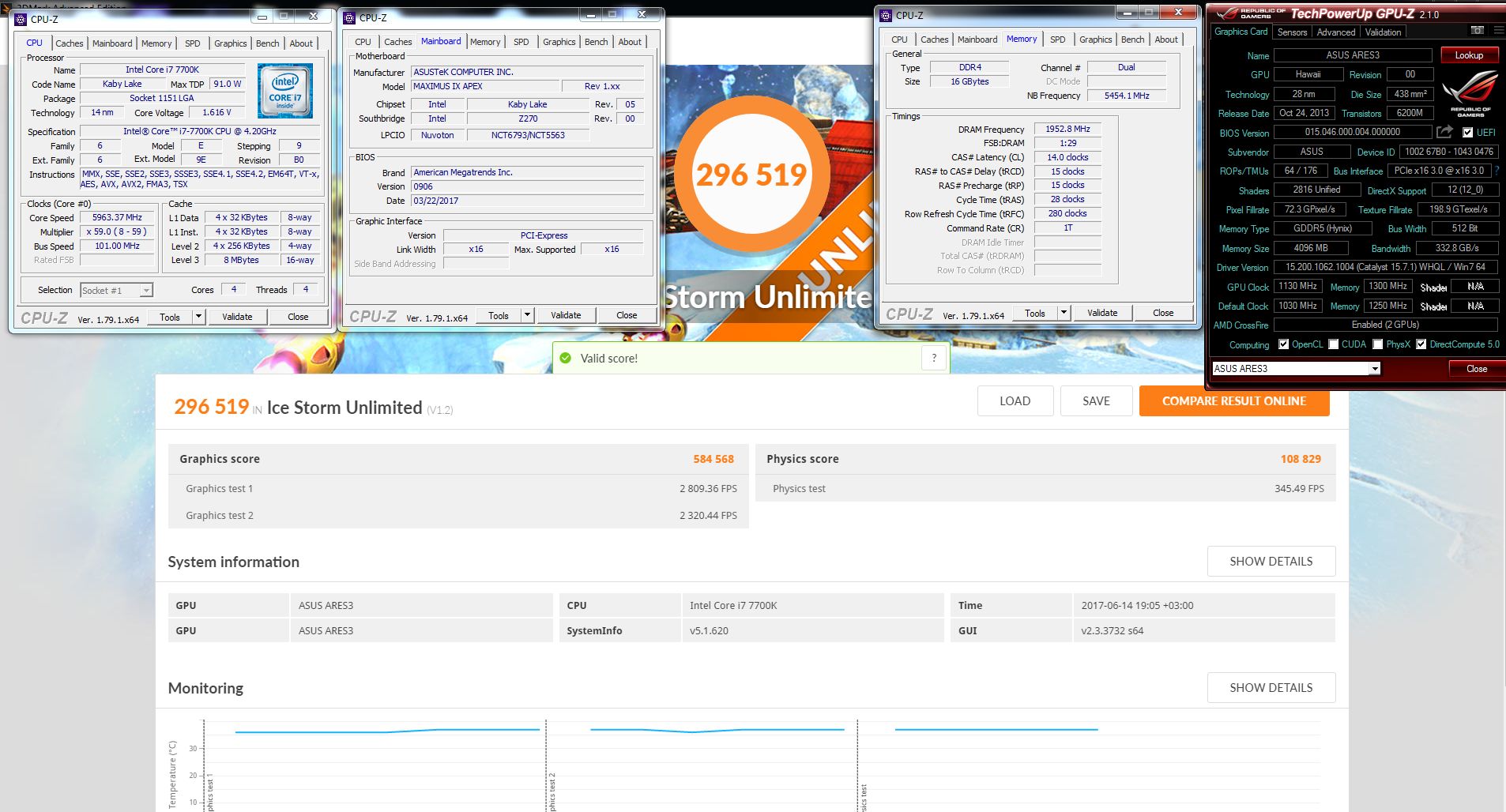The height and width of the screenshot is (812, 1506).
Task: Click the BIOS Version field in GPU-Z
Action: (x=1352, y=132)
